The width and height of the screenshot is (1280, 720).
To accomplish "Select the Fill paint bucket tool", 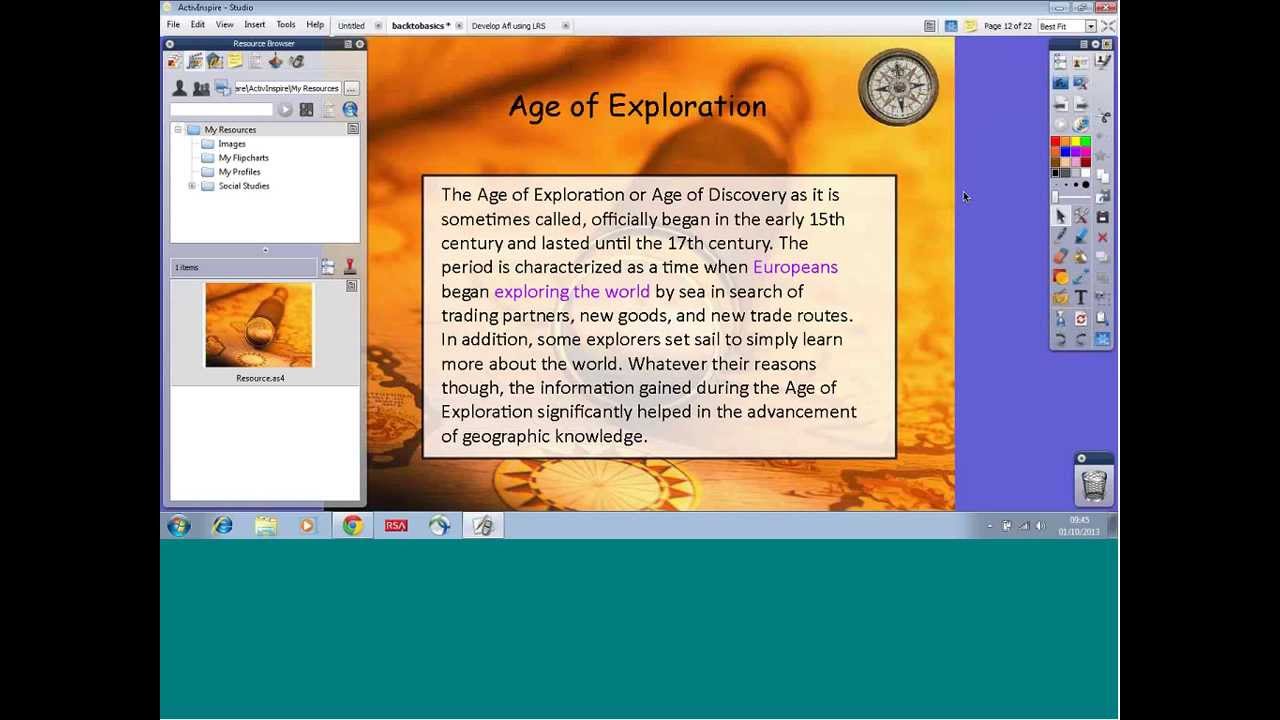I will (x=1081, y=257).
